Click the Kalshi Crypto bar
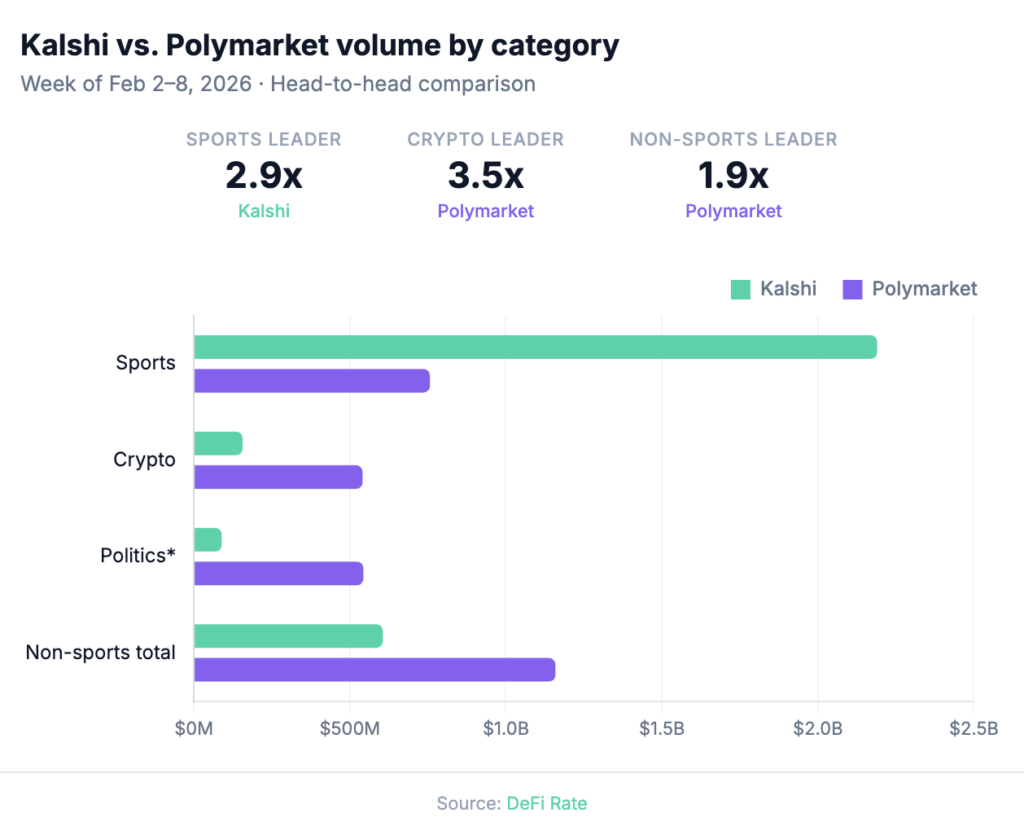 218,444
